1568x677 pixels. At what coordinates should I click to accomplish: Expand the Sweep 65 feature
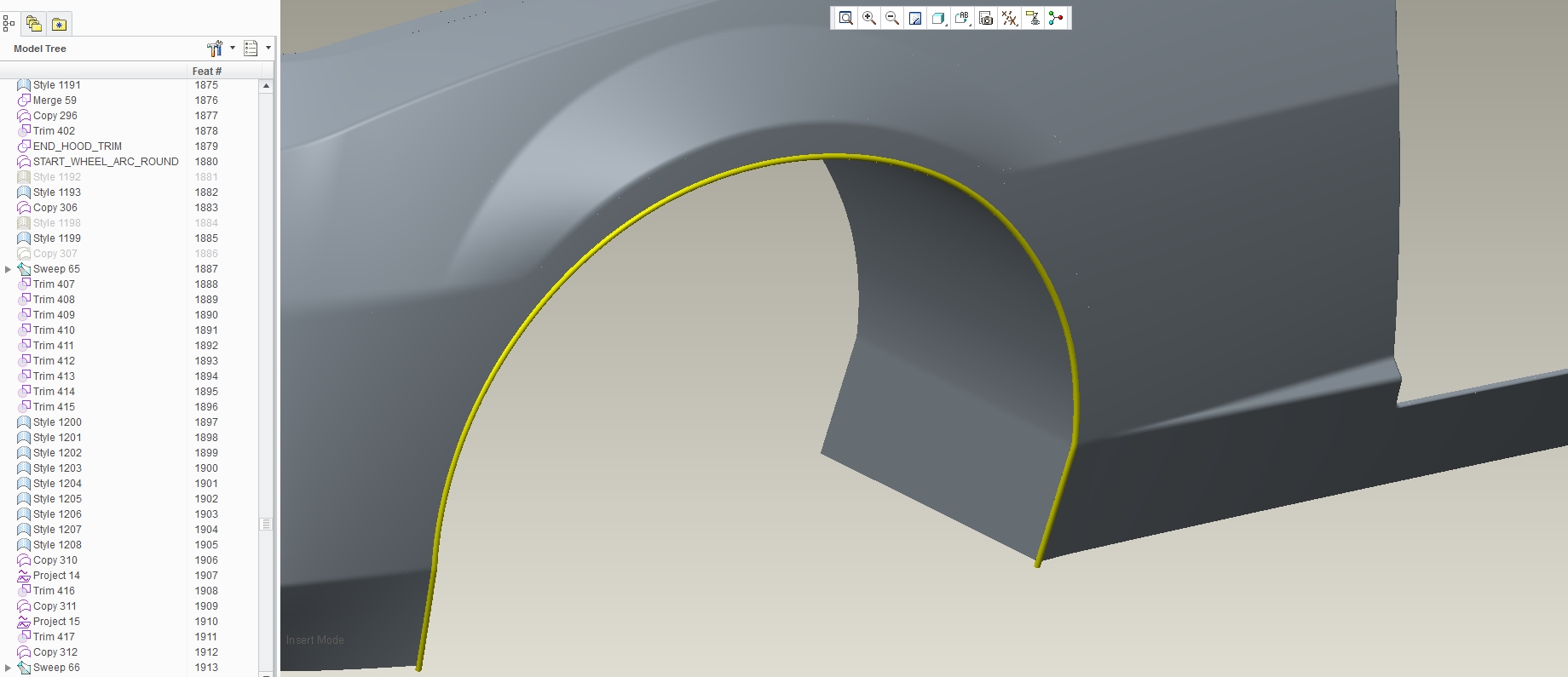9,269
